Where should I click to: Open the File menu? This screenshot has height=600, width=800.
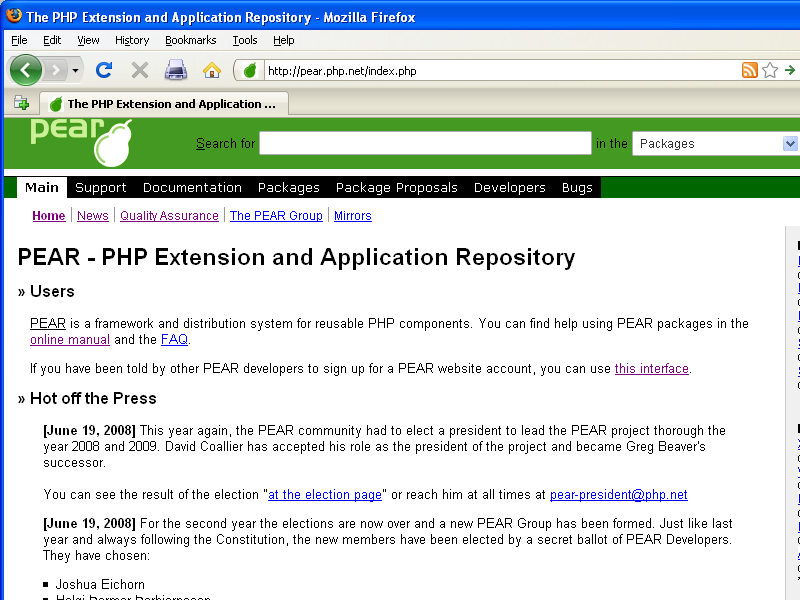tap(19, 40)
